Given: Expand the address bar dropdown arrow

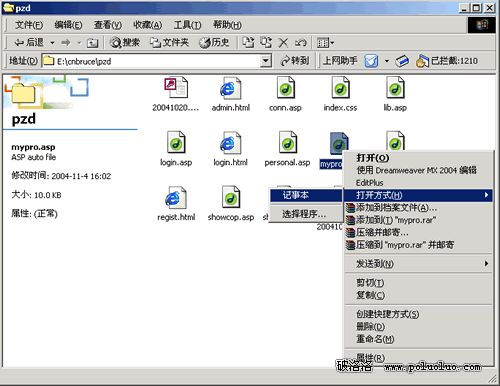Looking at the screenshot, I should click(x=266, y=61).
